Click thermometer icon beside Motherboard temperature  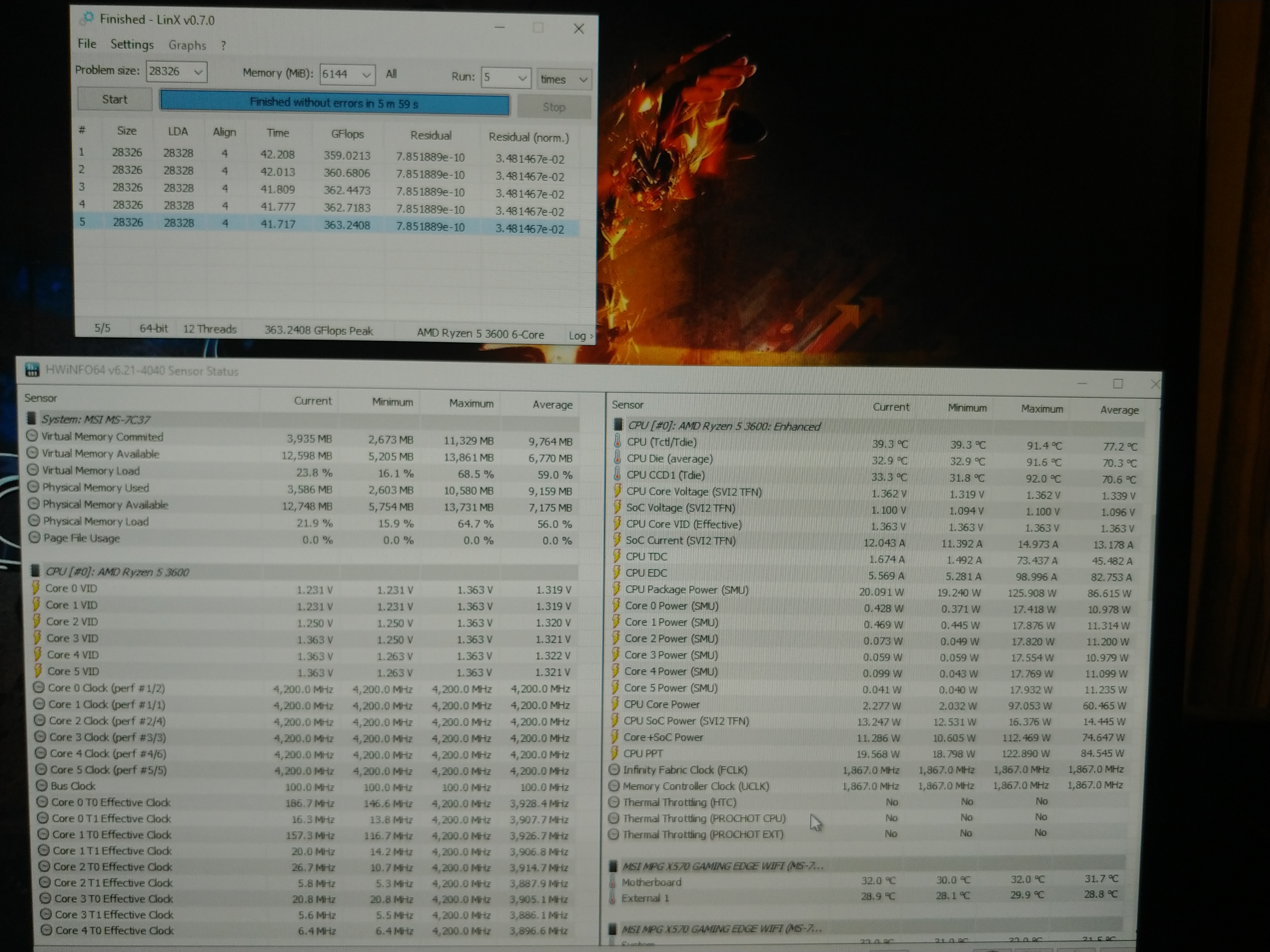coord(613,882)
